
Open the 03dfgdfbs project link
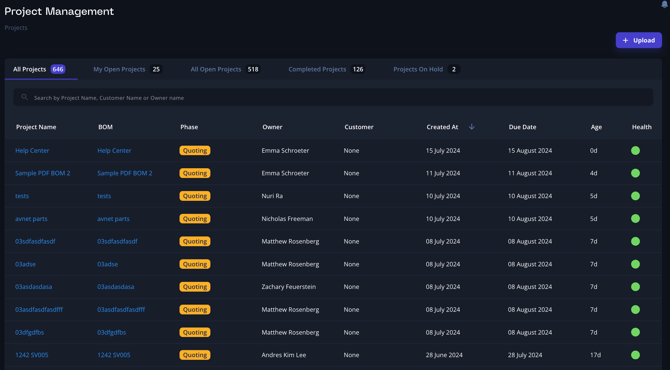(29, 332)
